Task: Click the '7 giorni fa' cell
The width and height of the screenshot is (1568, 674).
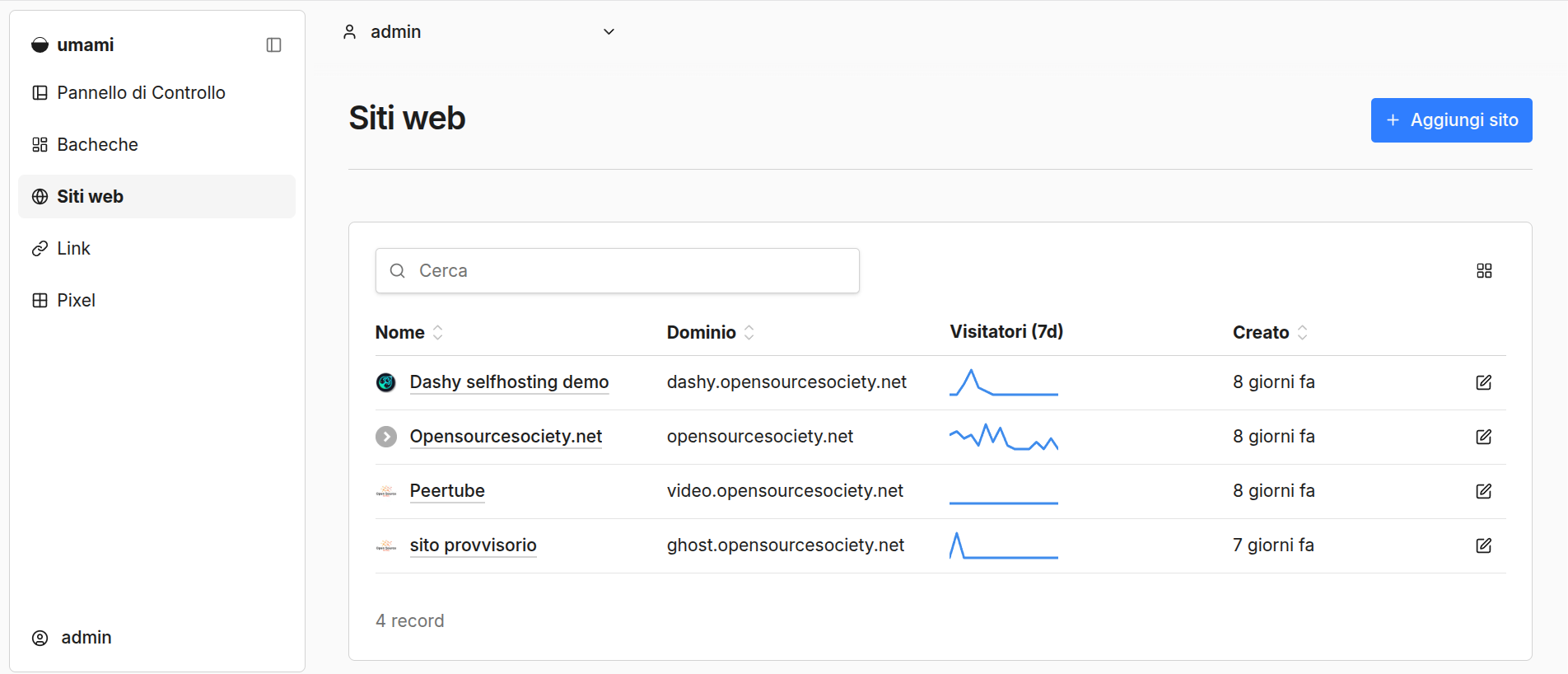Action: (x=1273, y=545)
